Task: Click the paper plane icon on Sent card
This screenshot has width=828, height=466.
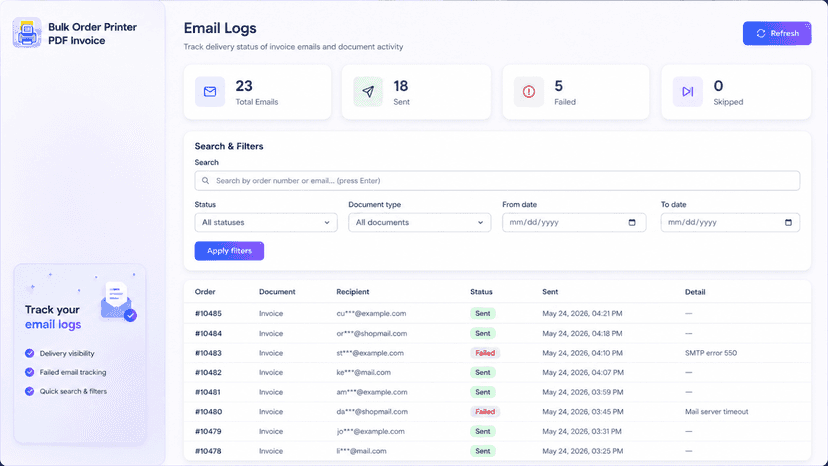Action: [368, 91]
